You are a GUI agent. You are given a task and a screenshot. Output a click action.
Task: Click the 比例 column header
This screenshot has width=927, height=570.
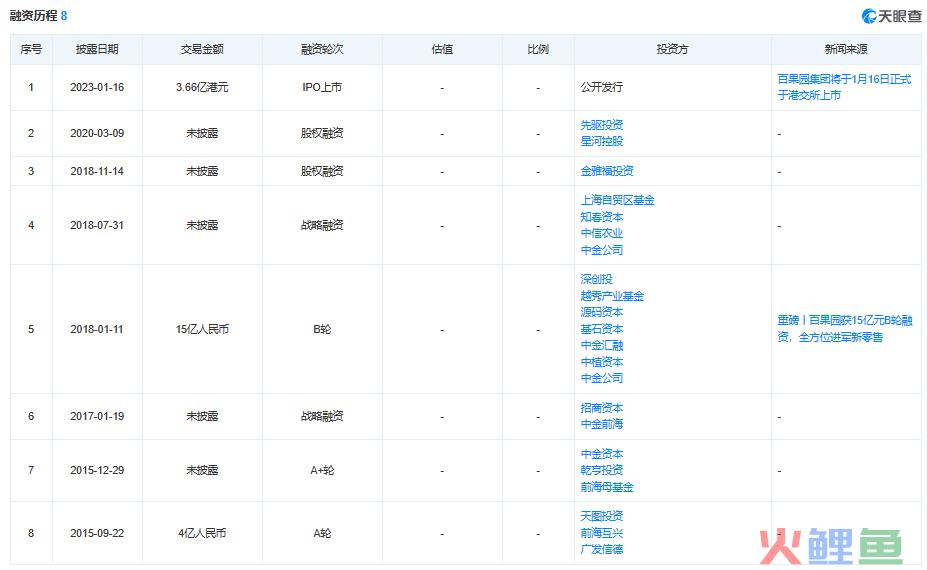[538, 49]
